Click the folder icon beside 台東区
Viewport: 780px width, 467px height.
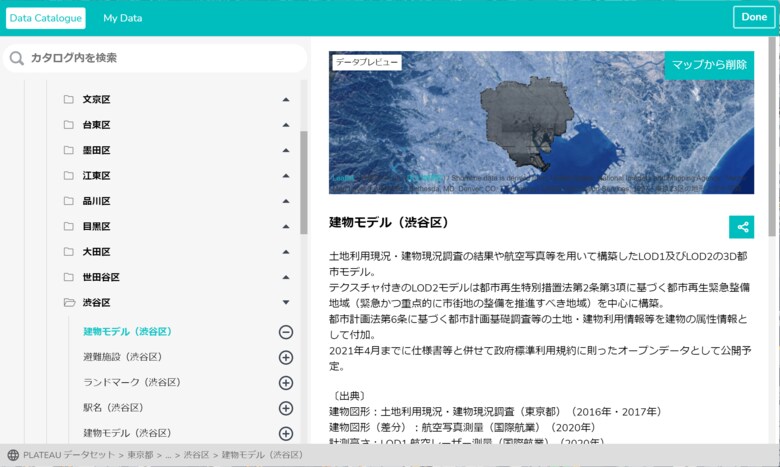pos(69,125)
